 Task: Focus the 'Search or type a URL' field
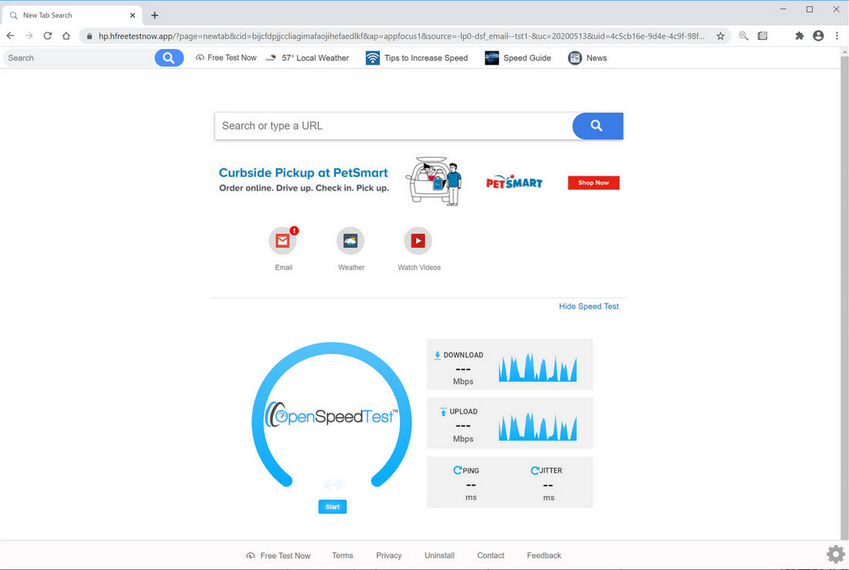click(x=392, y=126)
